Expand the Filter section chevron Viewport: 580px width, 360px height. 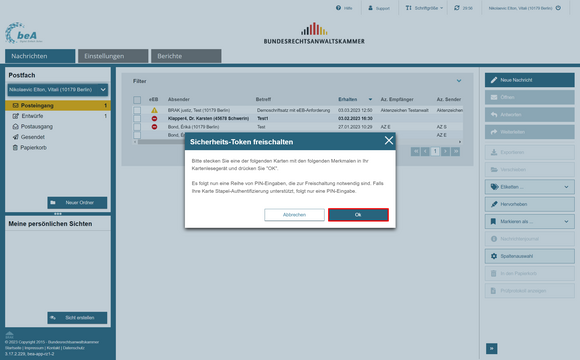coord(459,81)
